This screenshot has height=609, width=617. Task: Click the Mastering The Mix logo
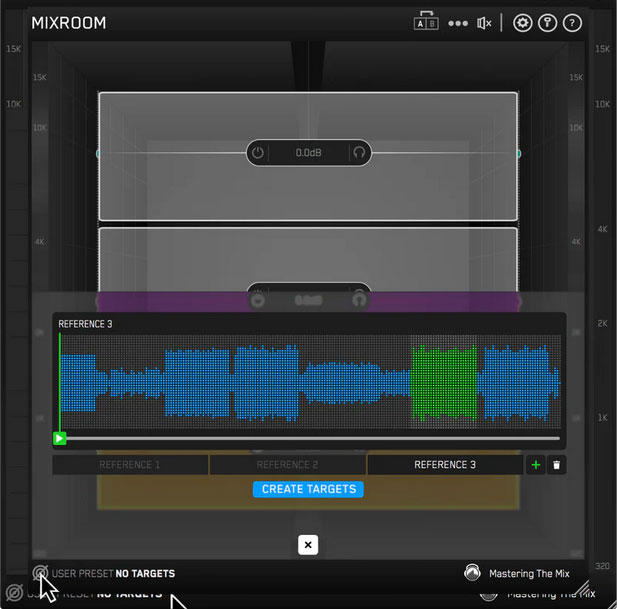[472, 572]
